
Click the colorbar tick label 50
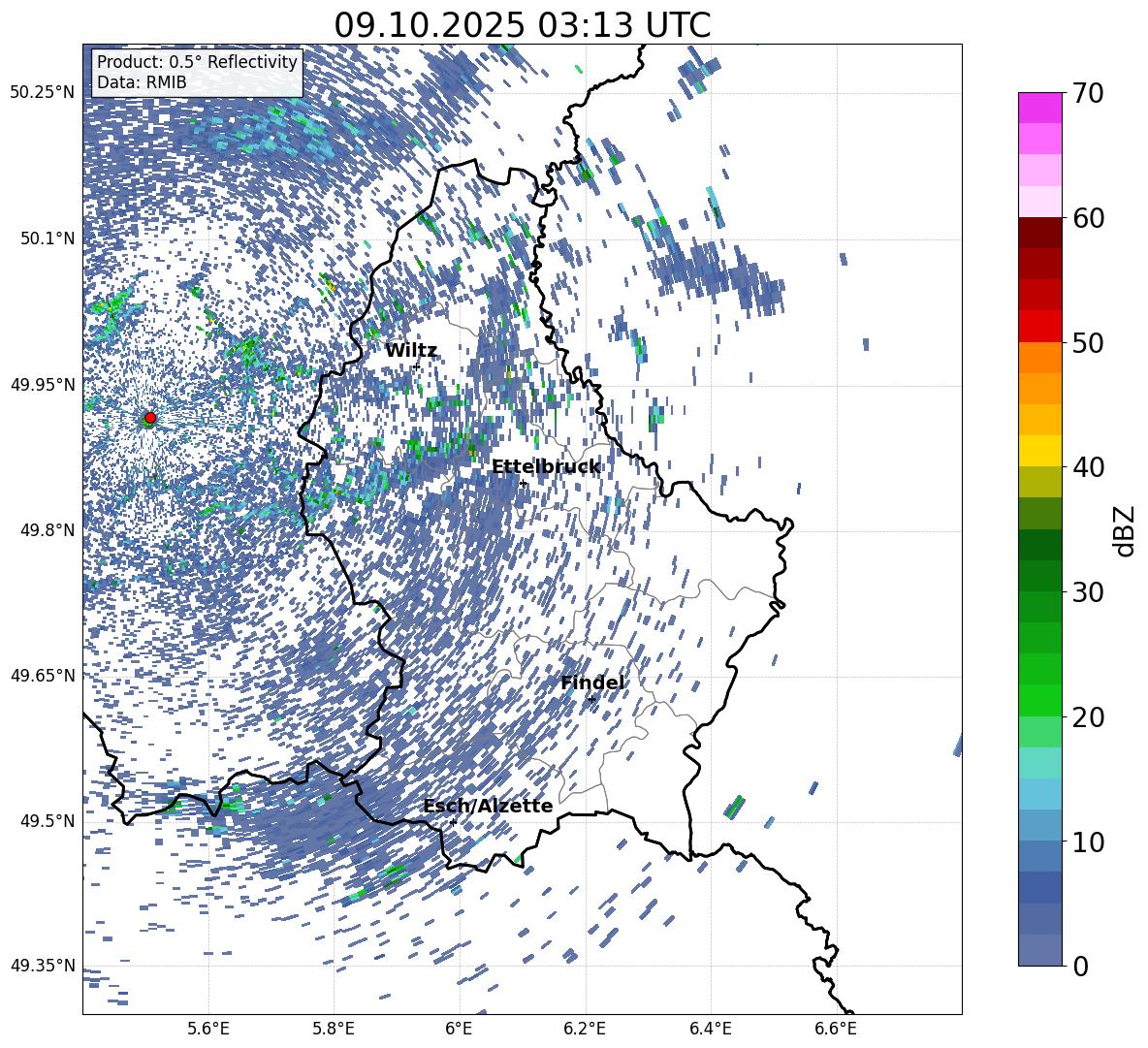(x=1088, y=343)
